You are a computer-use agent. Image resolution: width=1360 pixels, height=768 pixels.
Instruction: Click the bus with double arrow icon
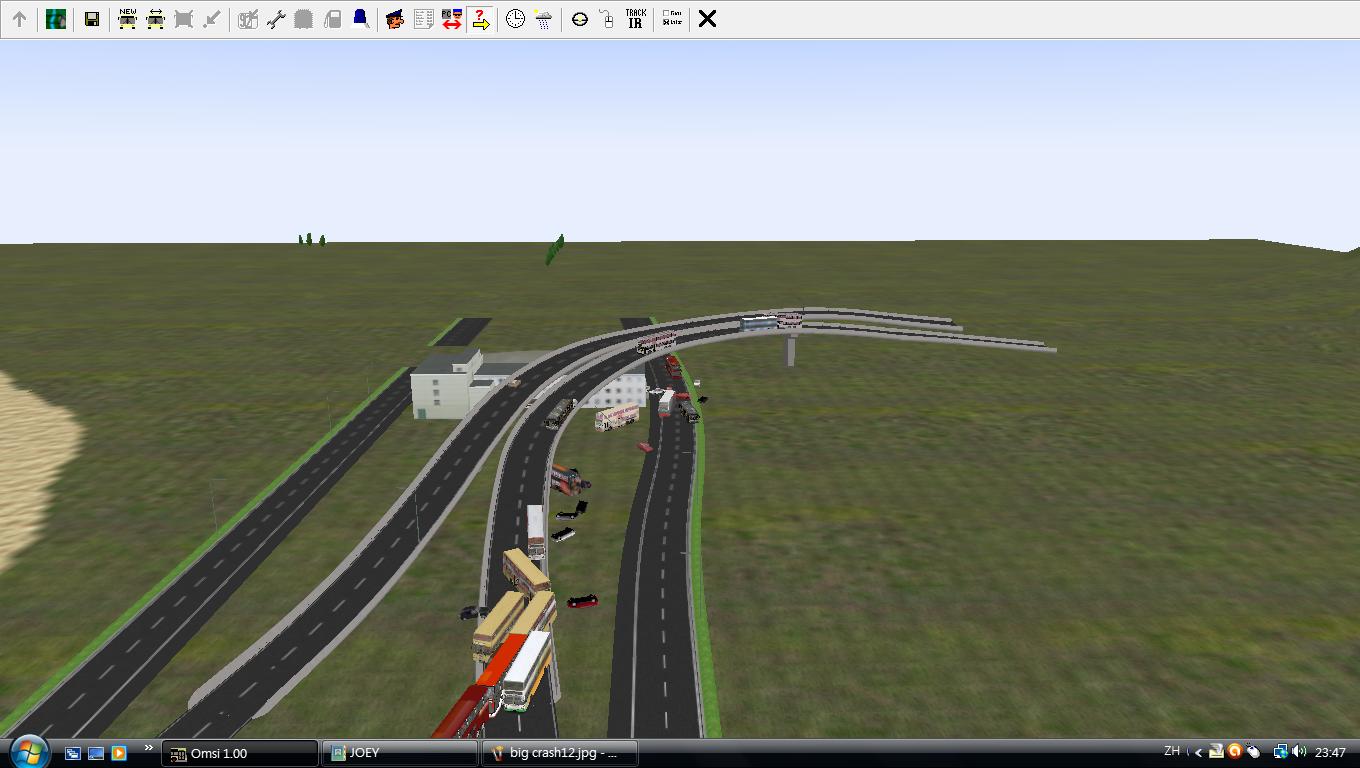click(x=155, y=19)
